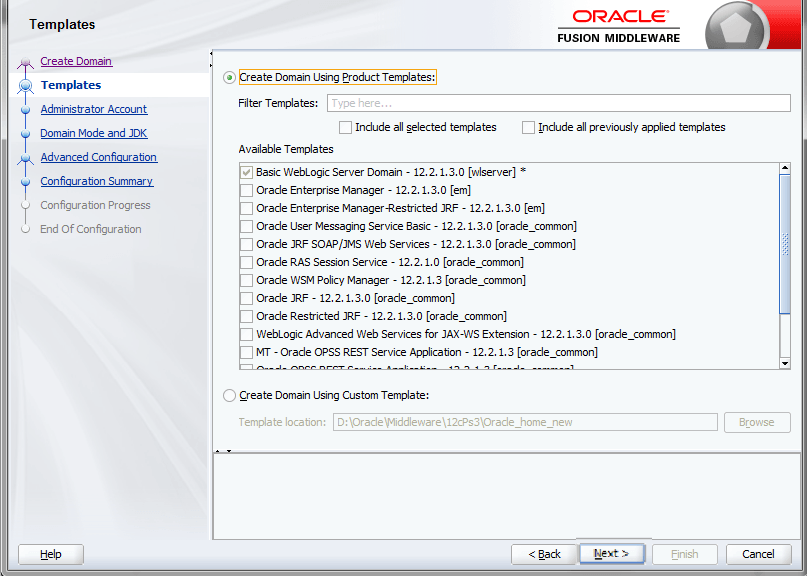Screen dimensions: 807x580
Task: Select the Templates step in the sidebar
Action: pos(71,85)
